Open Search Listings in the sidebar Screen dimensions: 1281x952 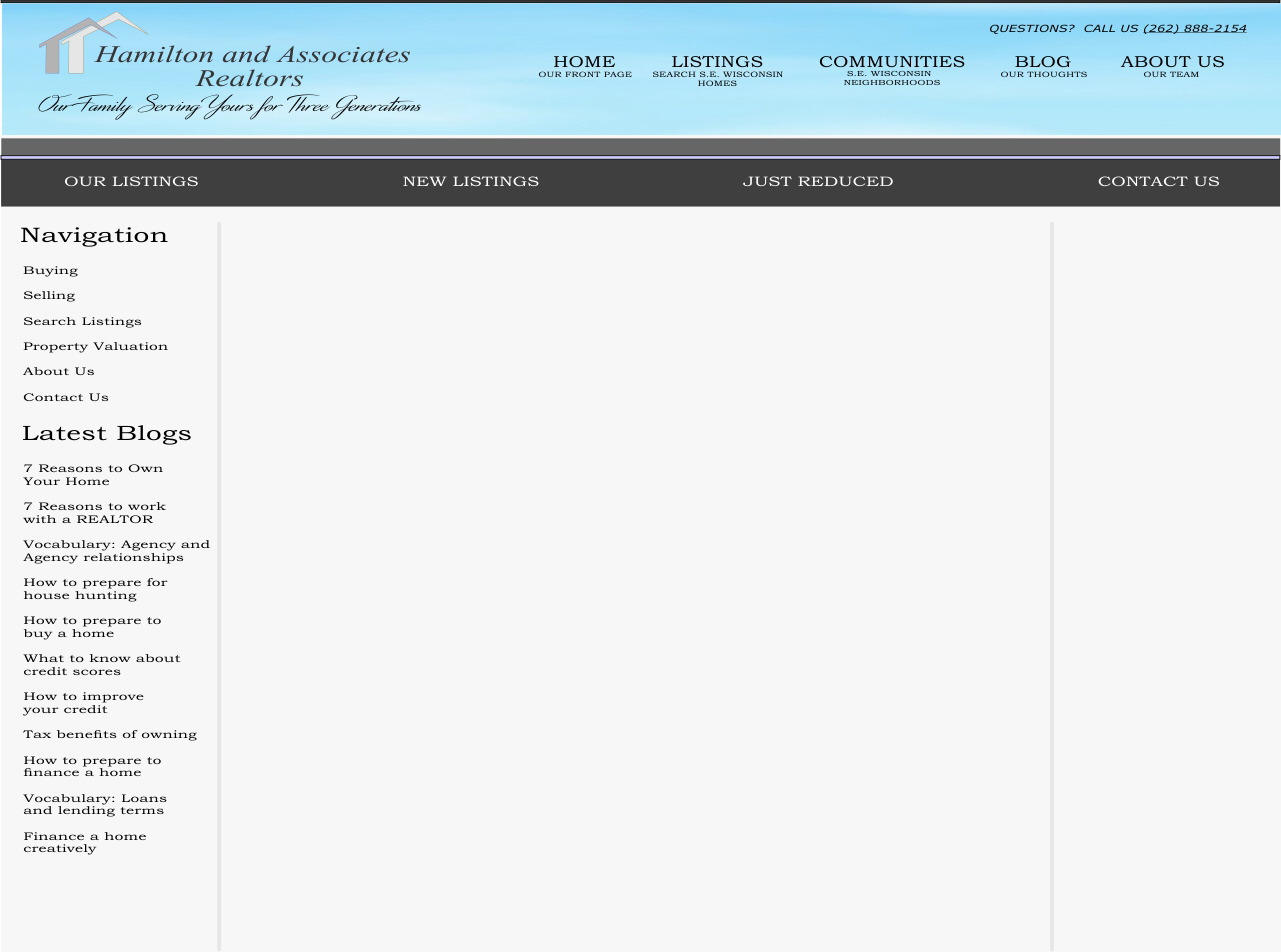pyautogui.click(x=82, y=321)
